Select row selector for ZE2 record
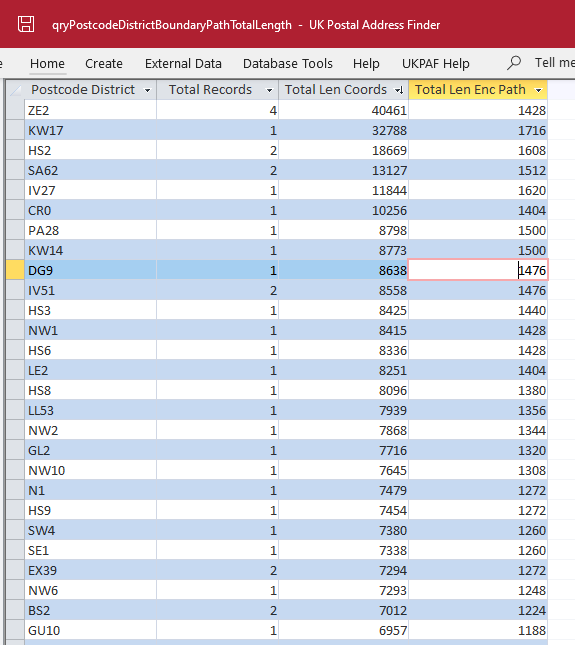The height and width of the screenshot is (645, 575). pos(15,110)
